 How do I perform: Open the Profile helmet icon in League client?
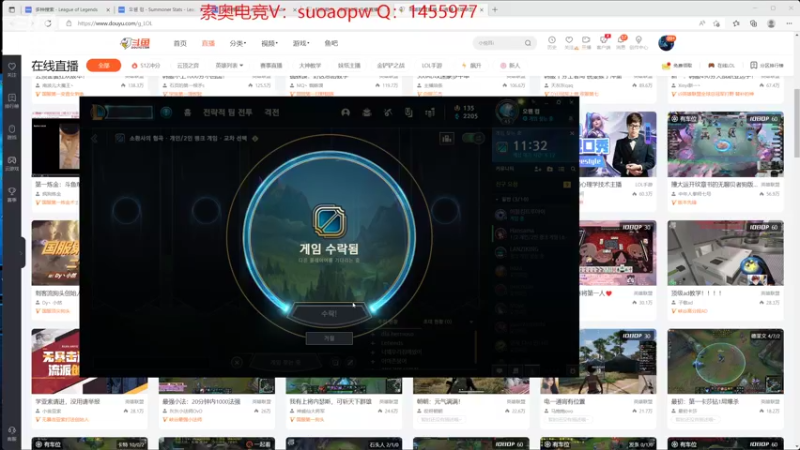[345, 112]
